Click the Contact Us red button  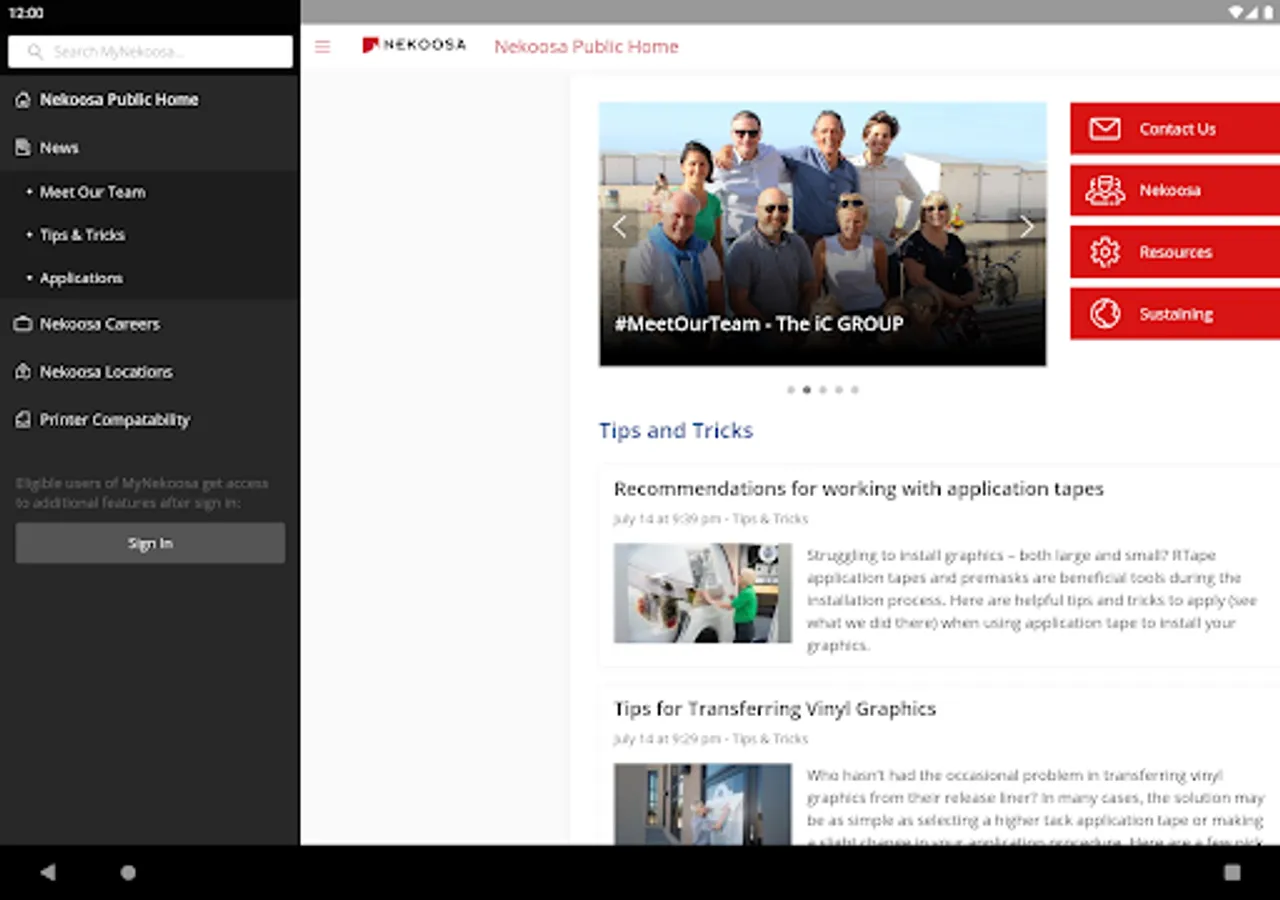click(1175, 129)
